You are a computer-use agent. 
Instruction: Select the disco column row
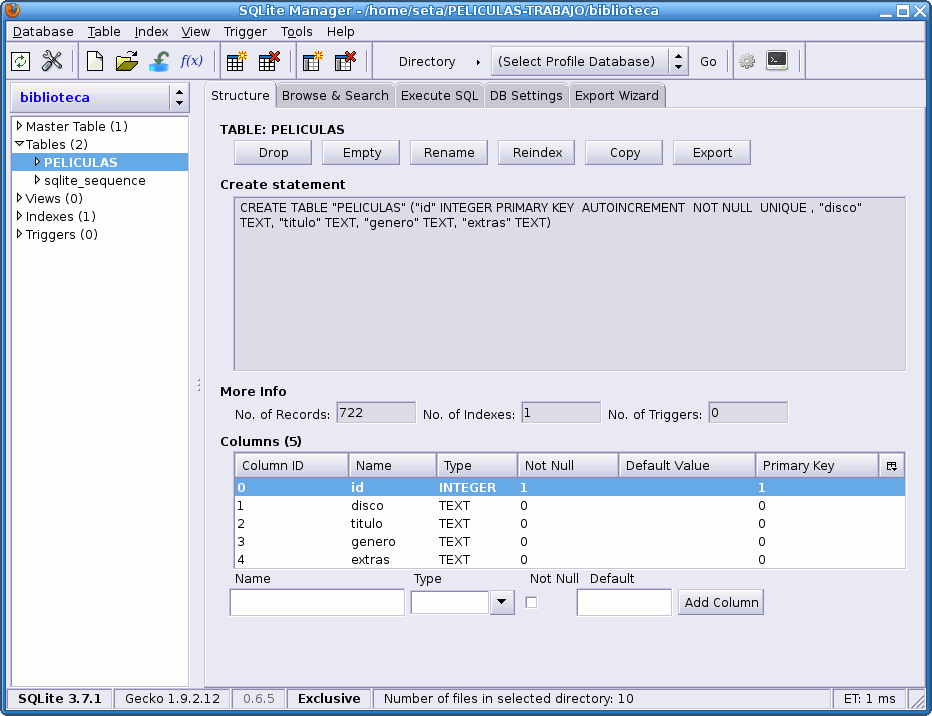point(569,506)
